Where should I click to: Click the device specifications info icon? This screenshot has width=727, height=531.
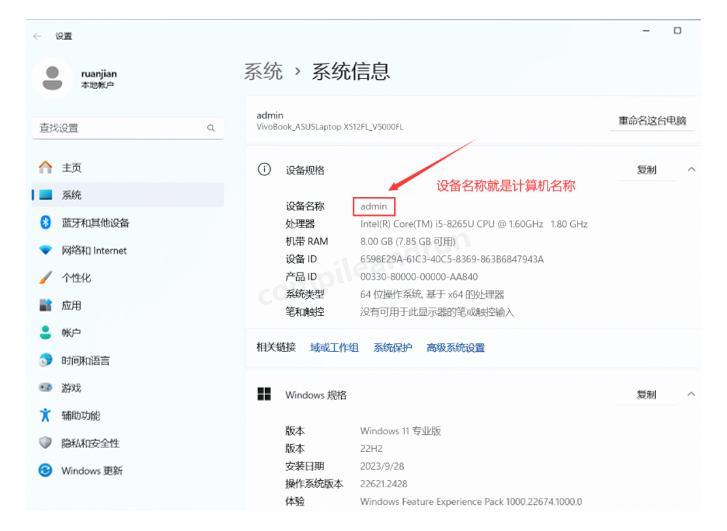(x=264, y=170)
